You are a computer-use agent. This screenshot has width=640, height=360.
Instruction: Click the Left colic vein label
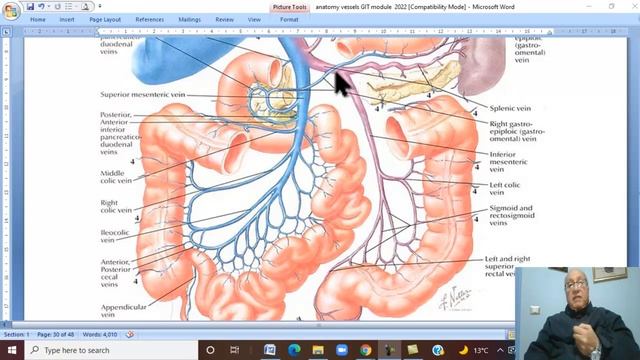(x=504, y=189)
